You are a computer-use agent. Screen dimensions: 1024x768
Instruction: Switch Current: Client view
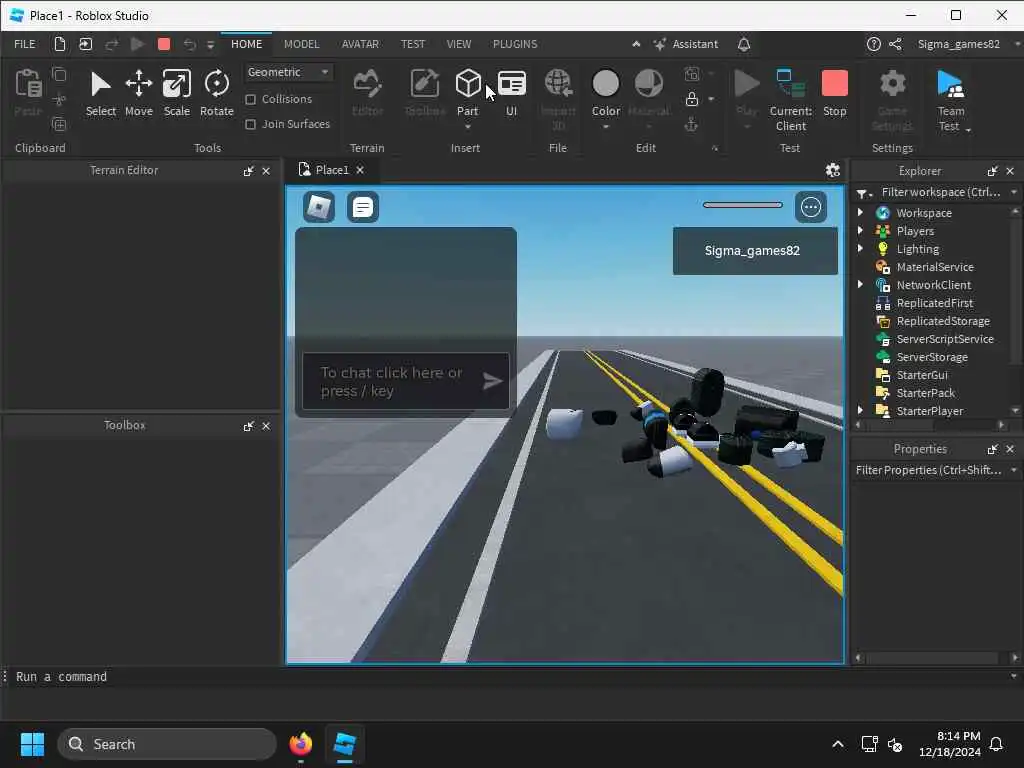(x=791, y=101)
